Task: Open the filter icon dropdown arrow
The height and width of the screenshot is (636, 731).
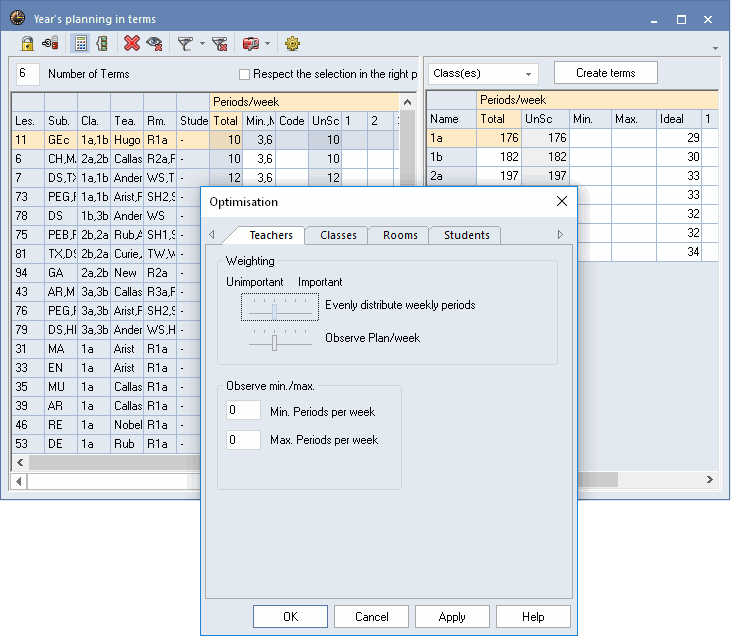Action: click(x=202, y=44)
